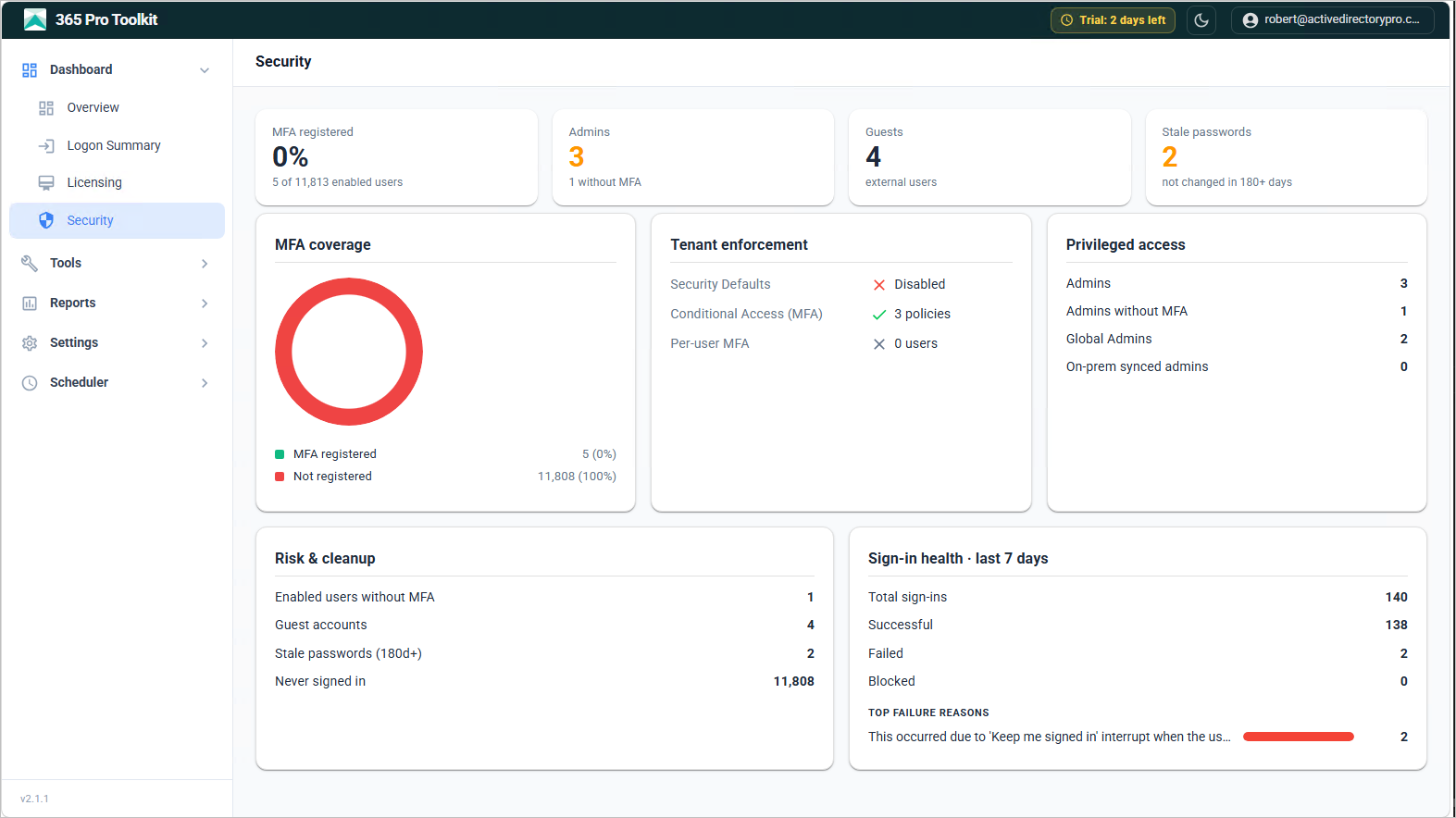Click the Guests summary card
Image resolution: width=1456 pixels, height=818 pixels.
point(989,157)
